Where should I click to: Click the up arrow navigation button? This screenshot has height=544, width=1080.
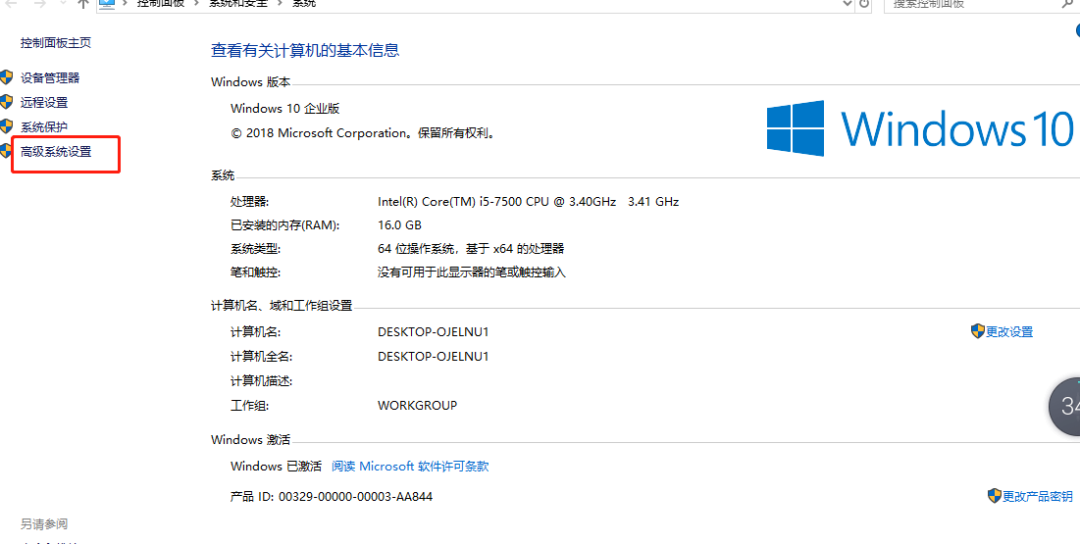(x=83, y=3)
